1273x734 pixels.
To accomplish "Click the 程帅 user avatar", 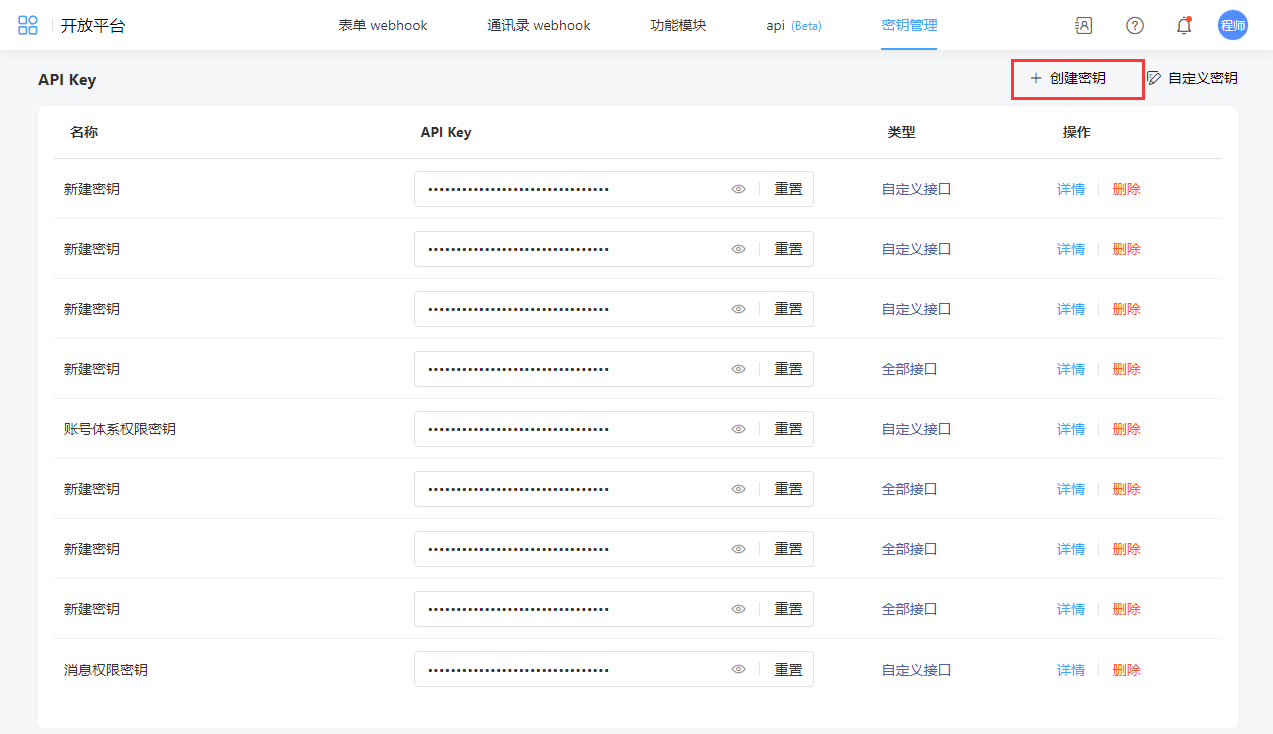I will [x=1232, y=25].
